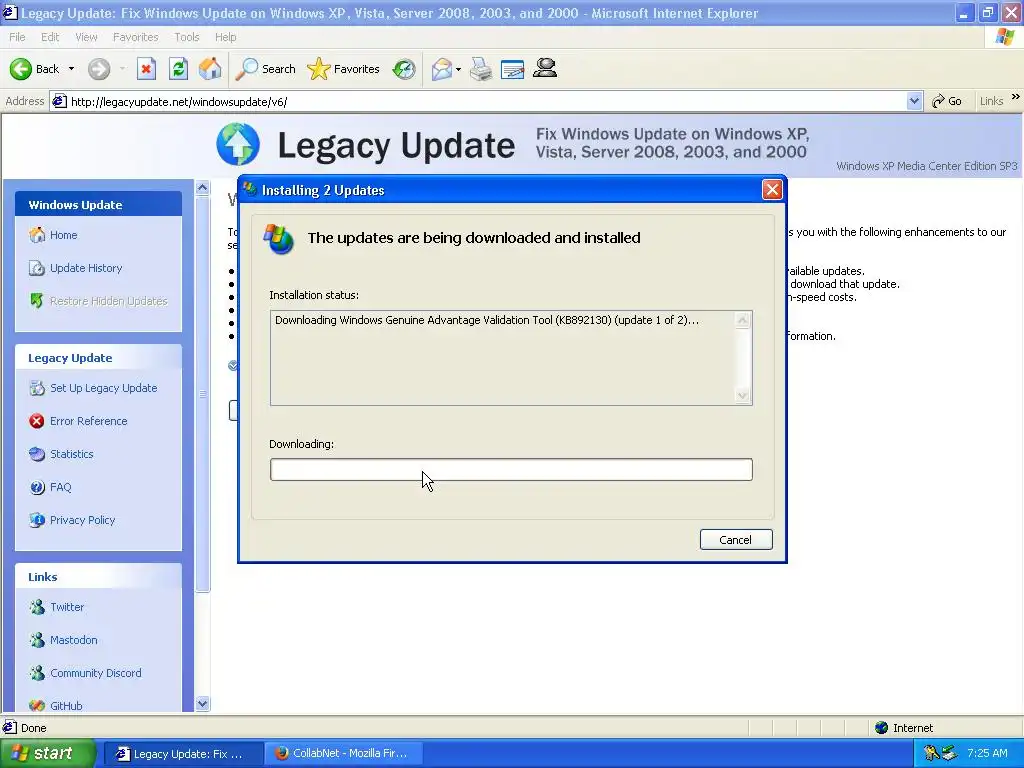Expand the Links toolbar chevron
Viewport: 1024px width, 768px height.
pyautogui.click(x=1016, y=97)
